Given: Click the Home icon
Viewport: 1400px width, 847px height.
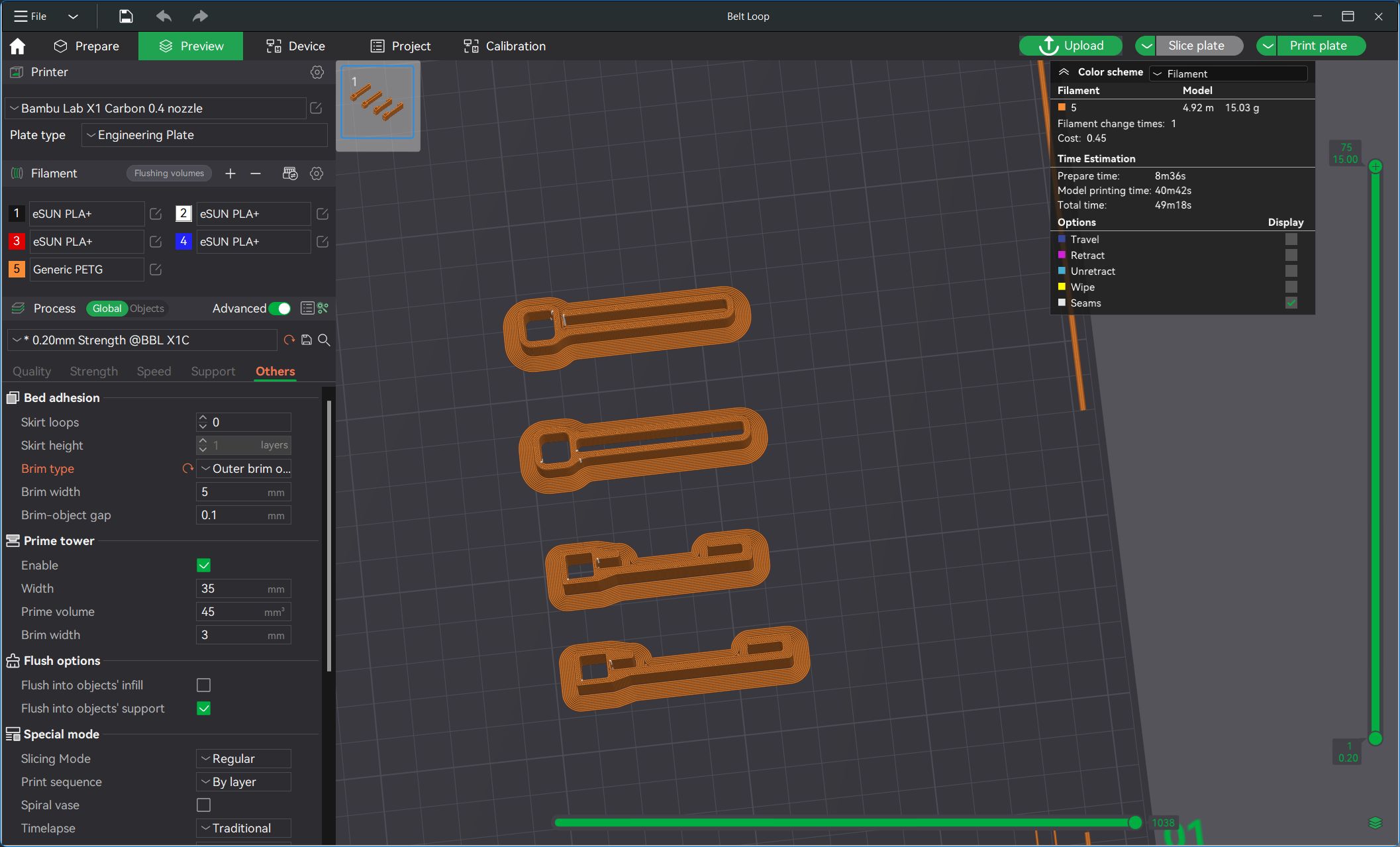Looking at the screenshot, I should (18, 46).
